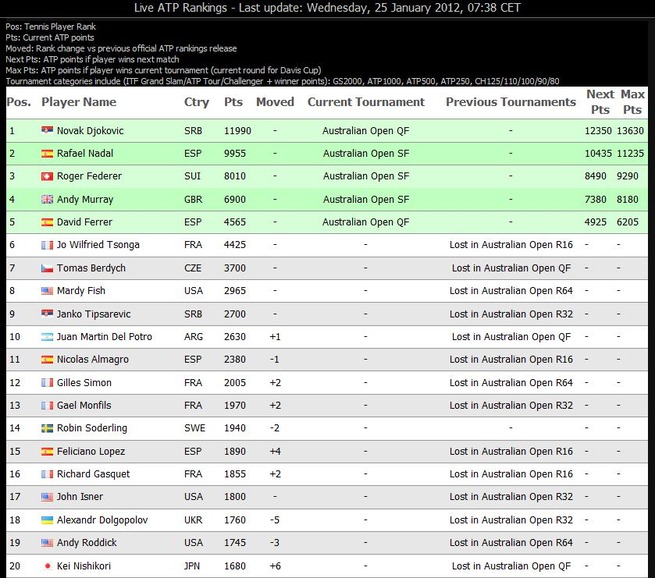
Task: Click the British flag beside Andy Murray
Action: click(47, 199)
